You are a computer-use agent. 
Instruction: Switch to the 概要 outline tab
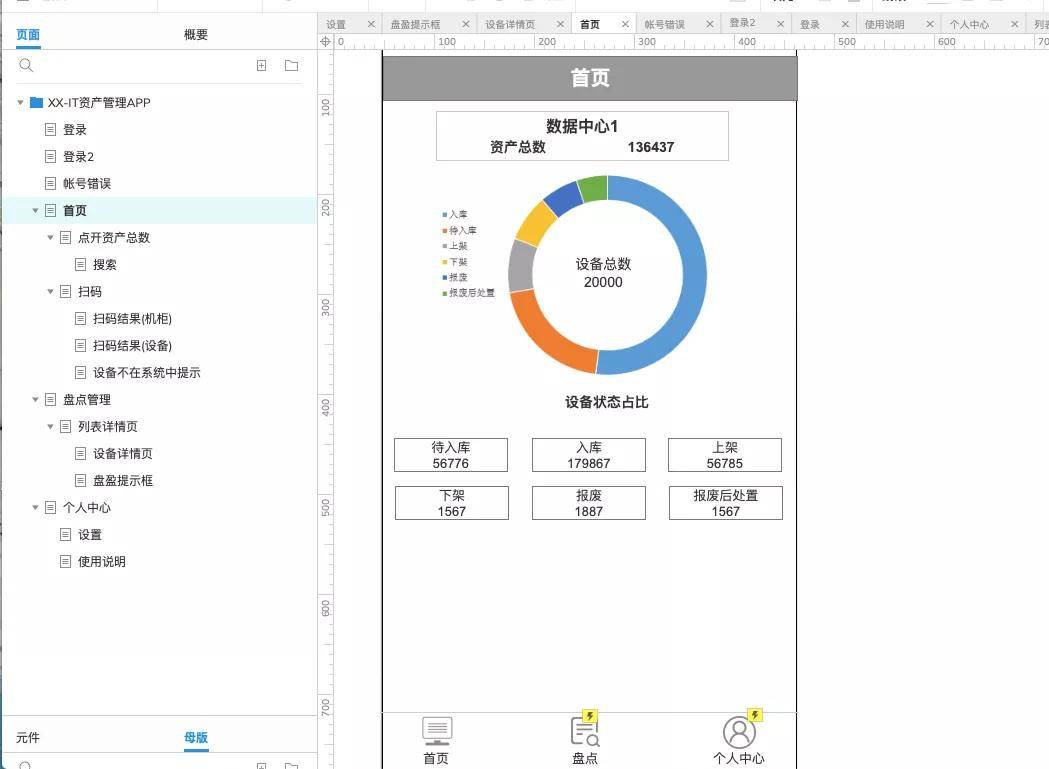tap(196, 35)
